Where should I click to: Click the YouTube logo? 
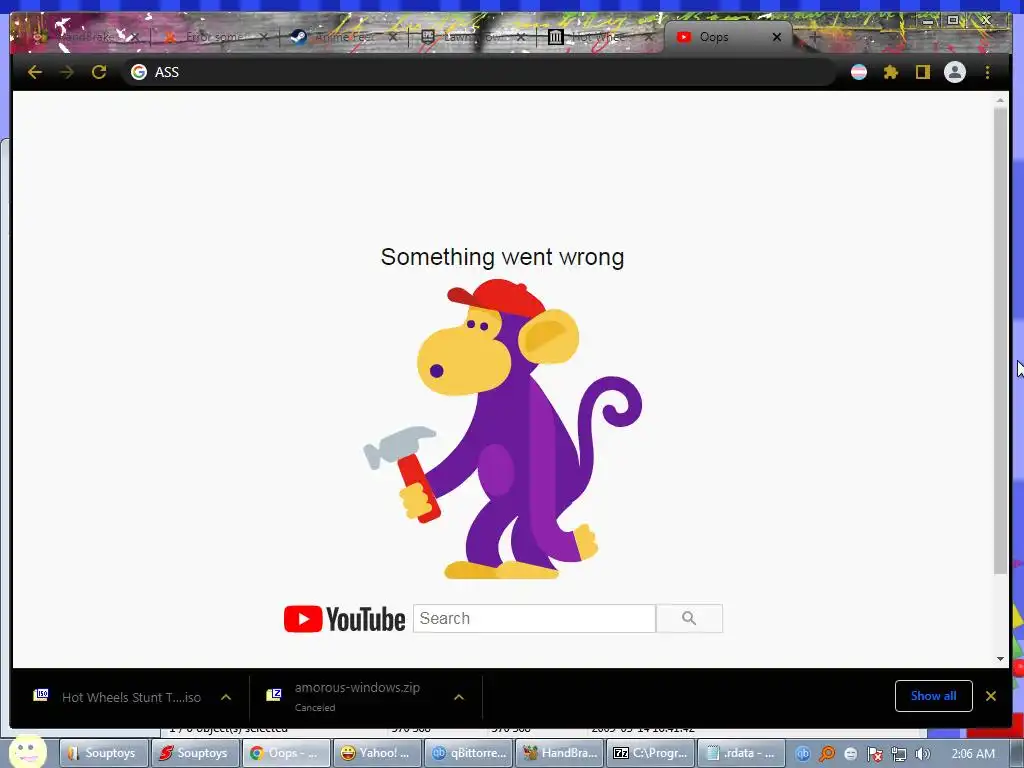click(344, 618)
